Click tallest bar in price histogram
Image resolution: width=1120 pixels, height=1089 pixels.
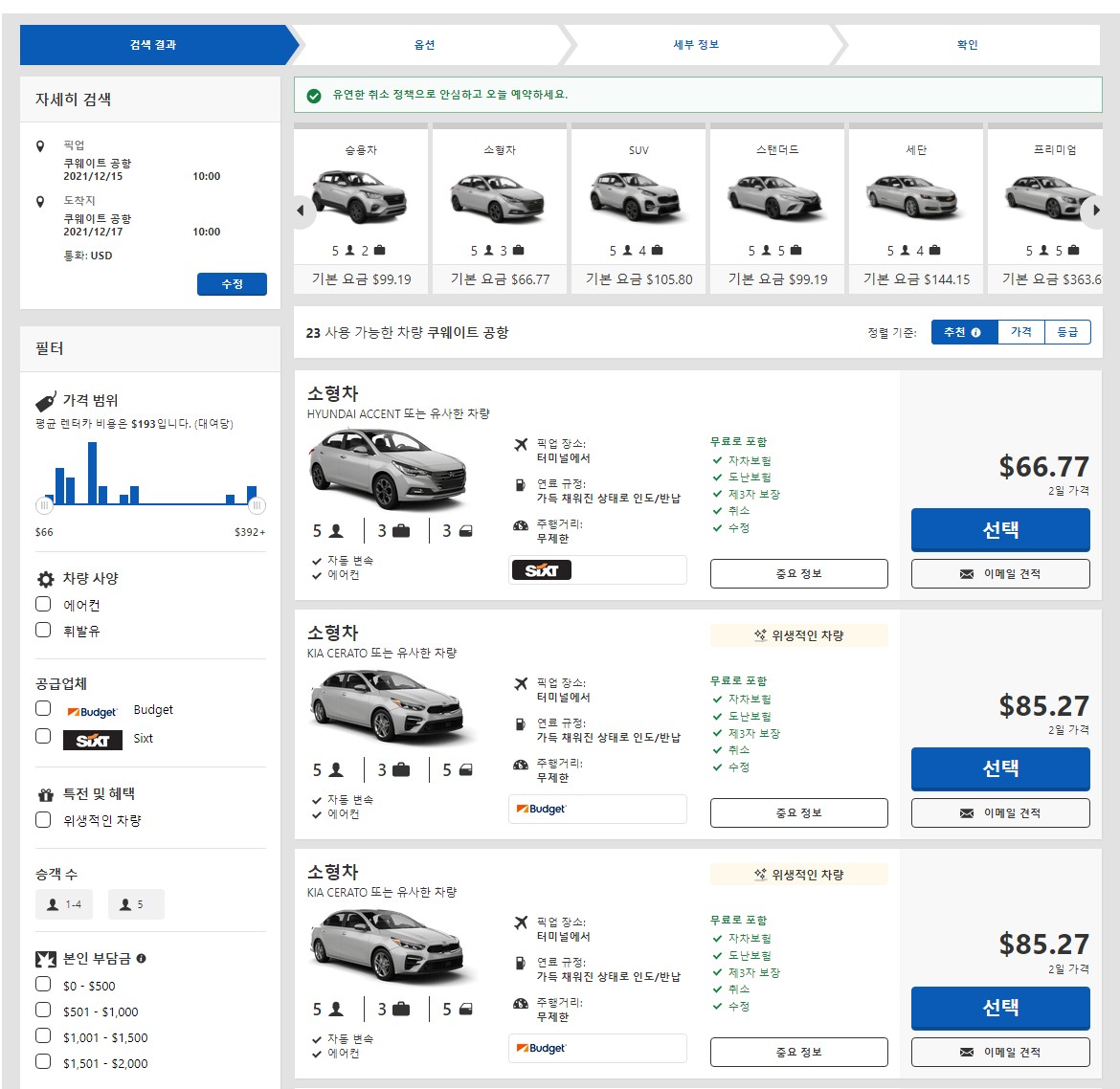(92, 473)
